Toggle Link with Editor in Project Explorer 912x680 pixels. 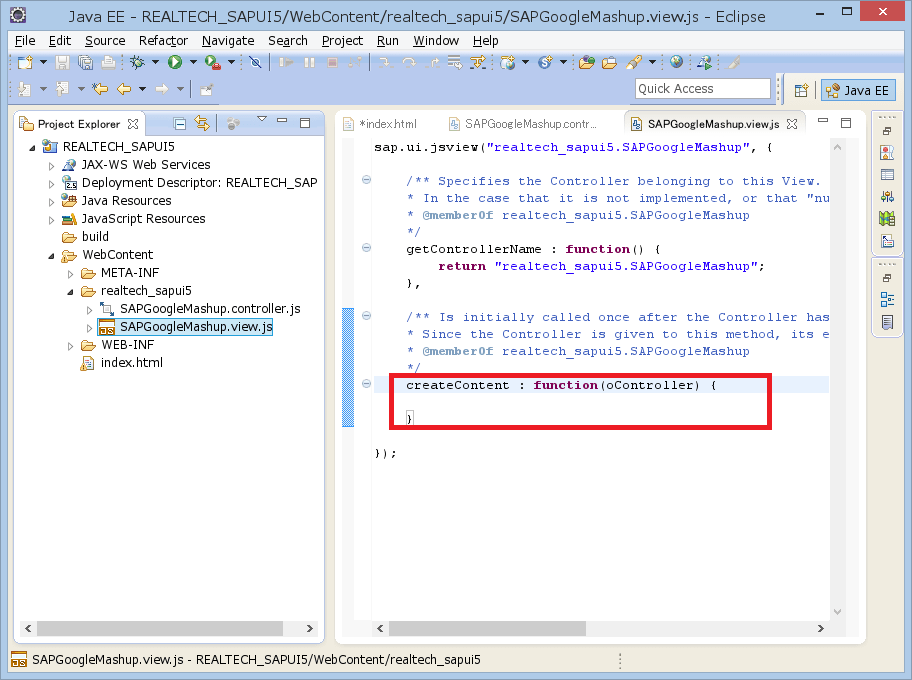[x=202, y=123]
